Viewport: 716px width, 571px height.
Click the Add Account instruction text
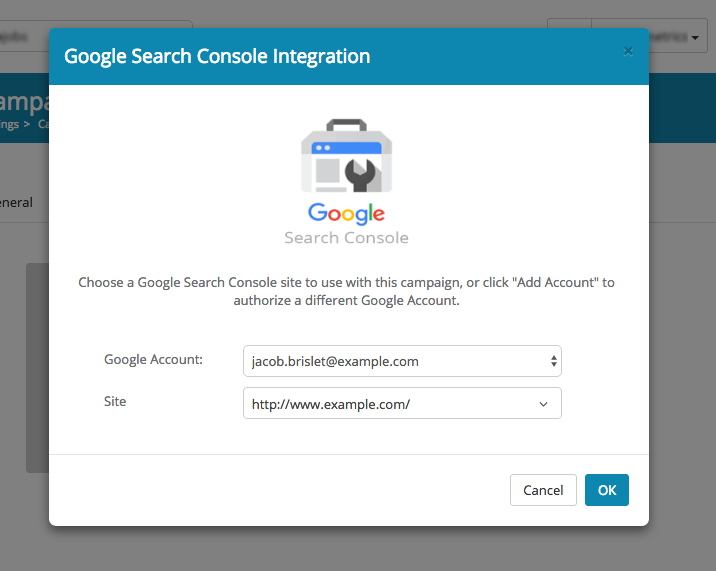[346, 291]
